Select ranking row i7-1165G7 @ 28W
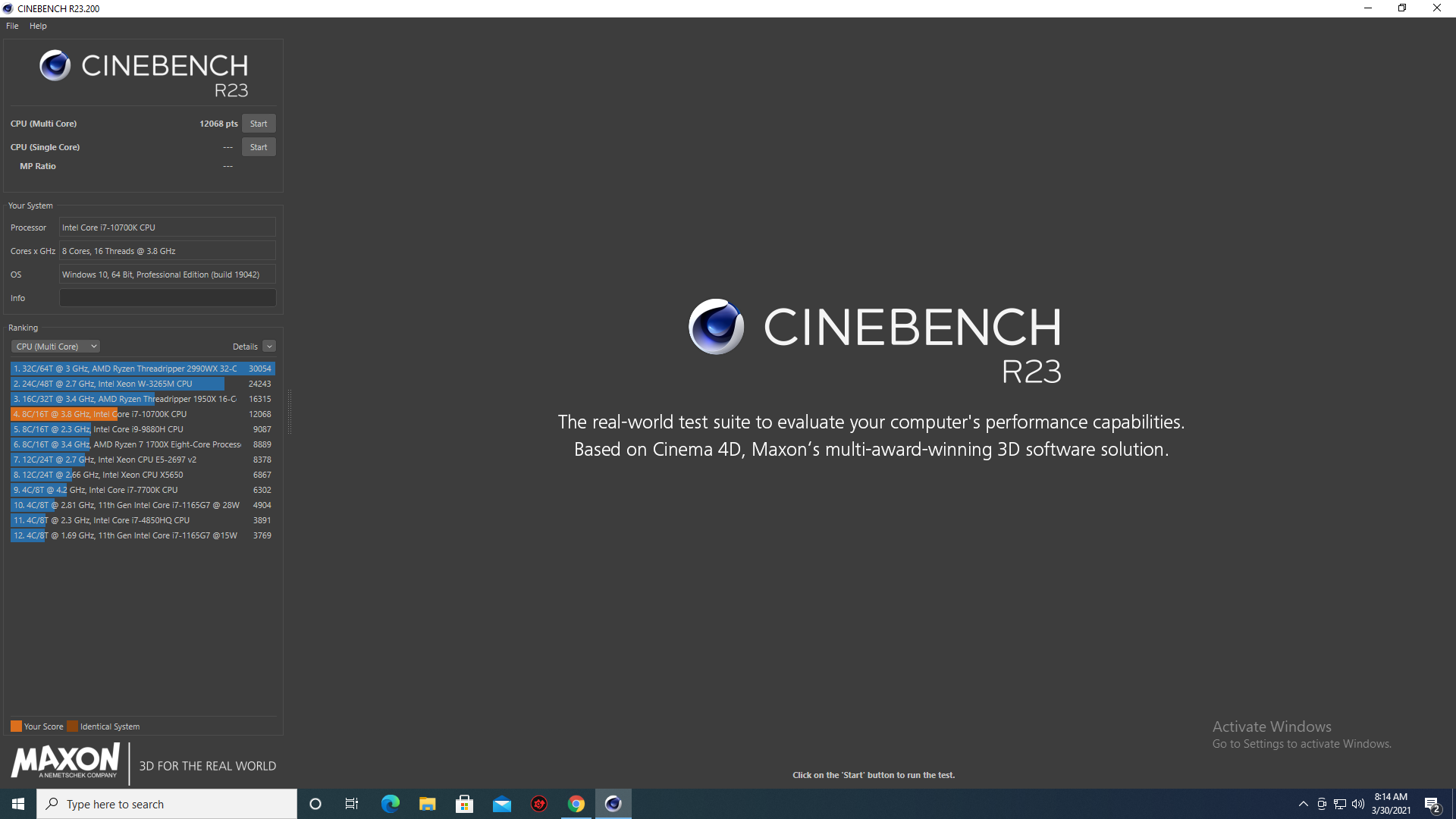 coord(143,505)
